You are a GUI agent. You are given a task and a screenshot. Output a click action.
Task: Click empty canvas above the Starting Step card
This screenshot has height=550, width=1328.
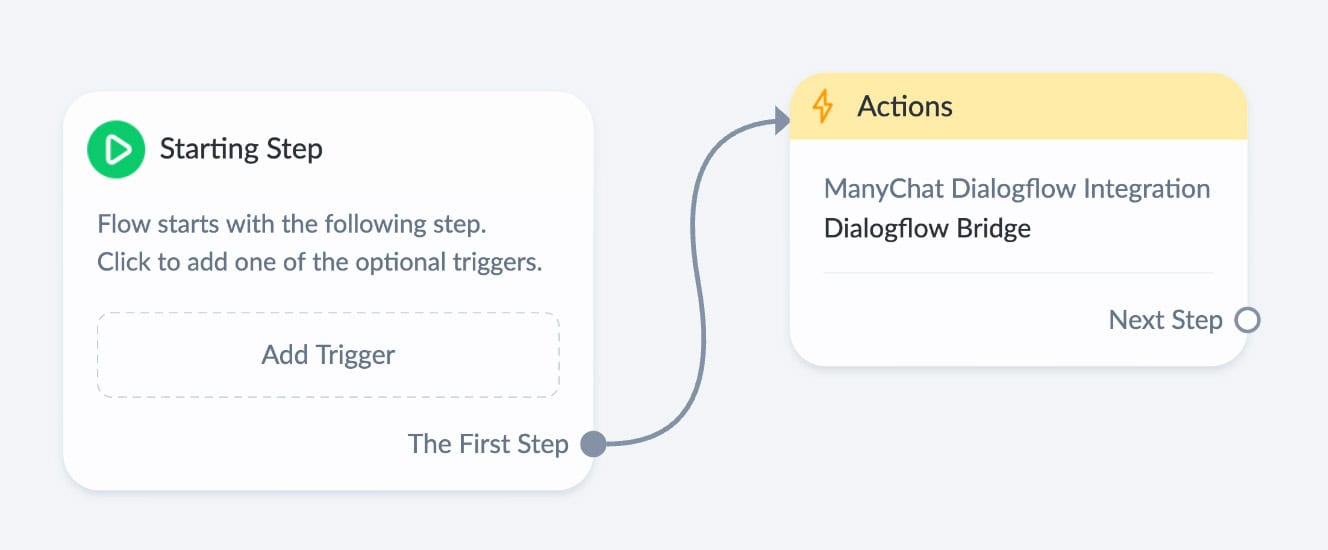[x=328, y=45]
